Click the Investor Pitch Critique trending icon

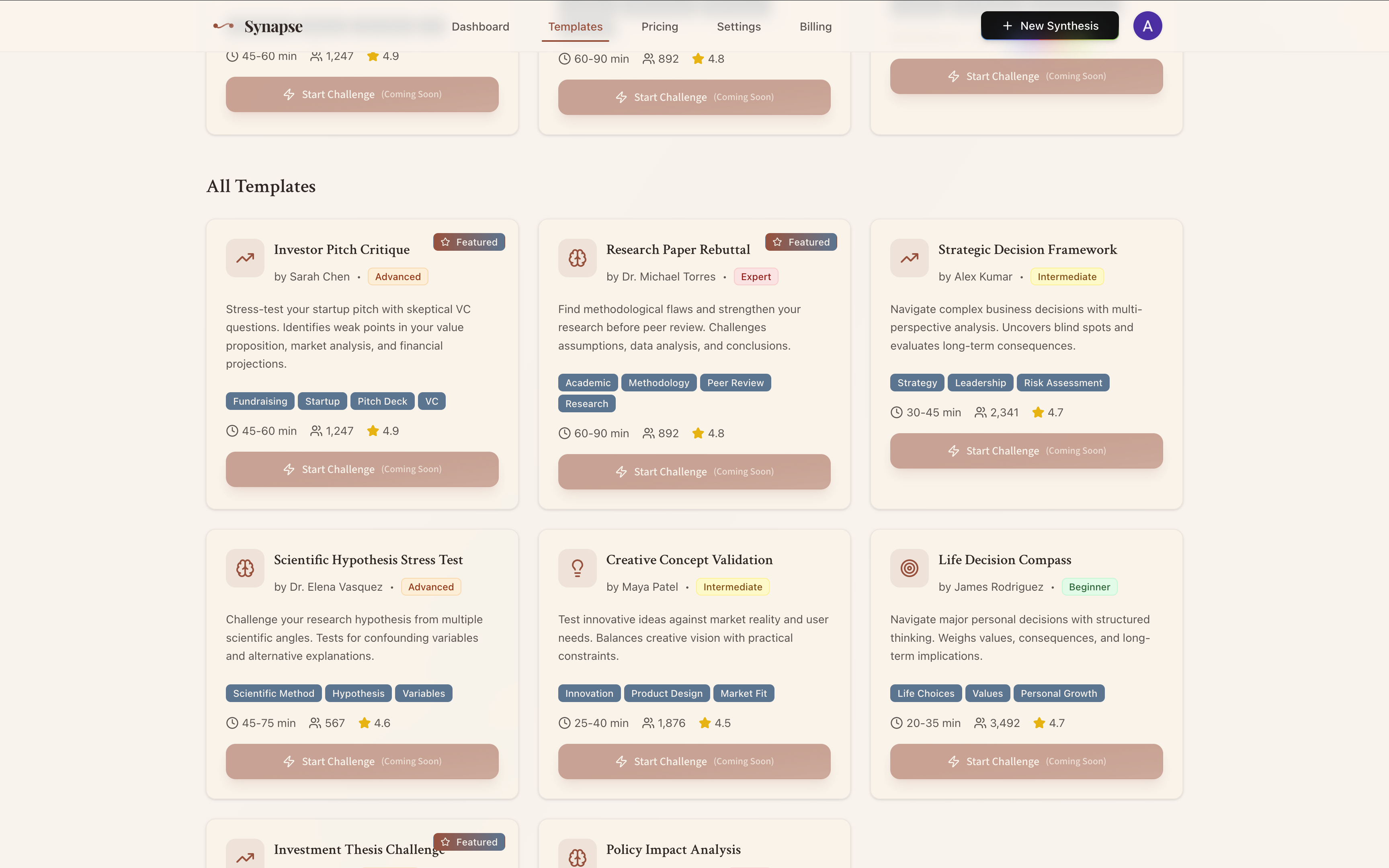pos(245,258)
